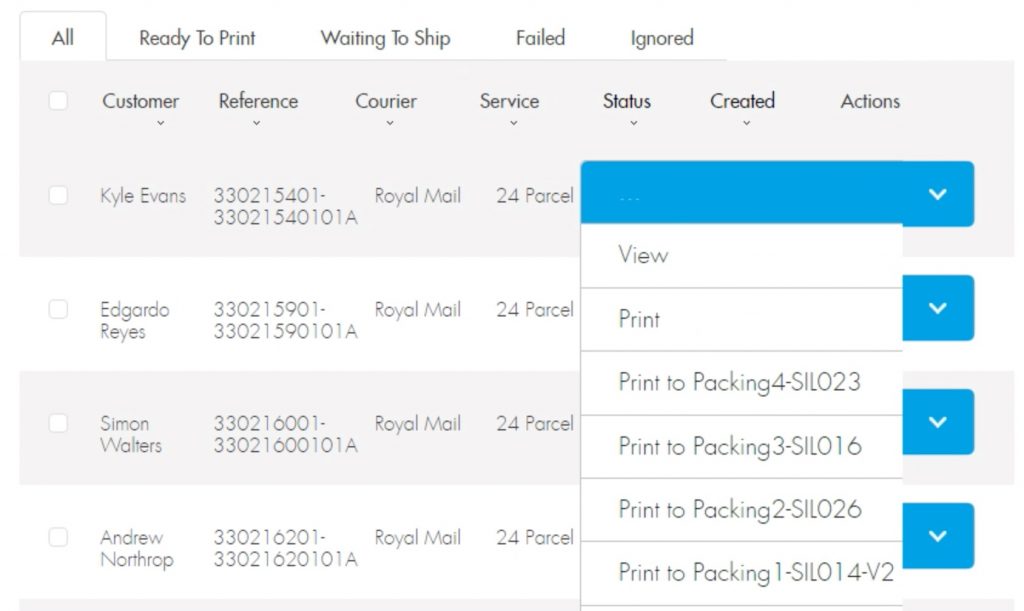Expand the Actions column options
The width and height of the screenshot is (1024, 611).
click(868, 101)
